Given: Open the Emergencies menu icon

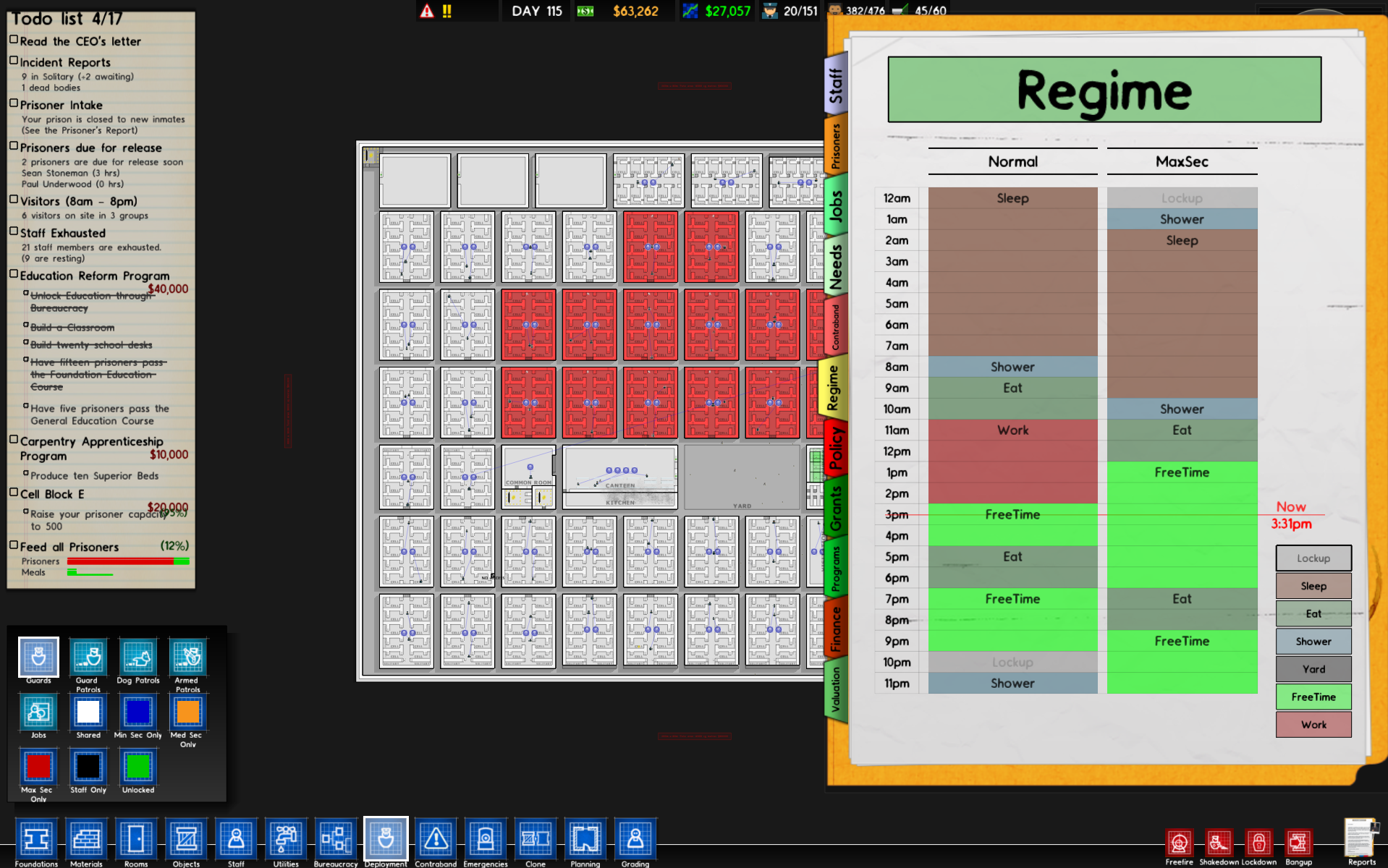Looking at the screenshot, I should tap(486, 840).
